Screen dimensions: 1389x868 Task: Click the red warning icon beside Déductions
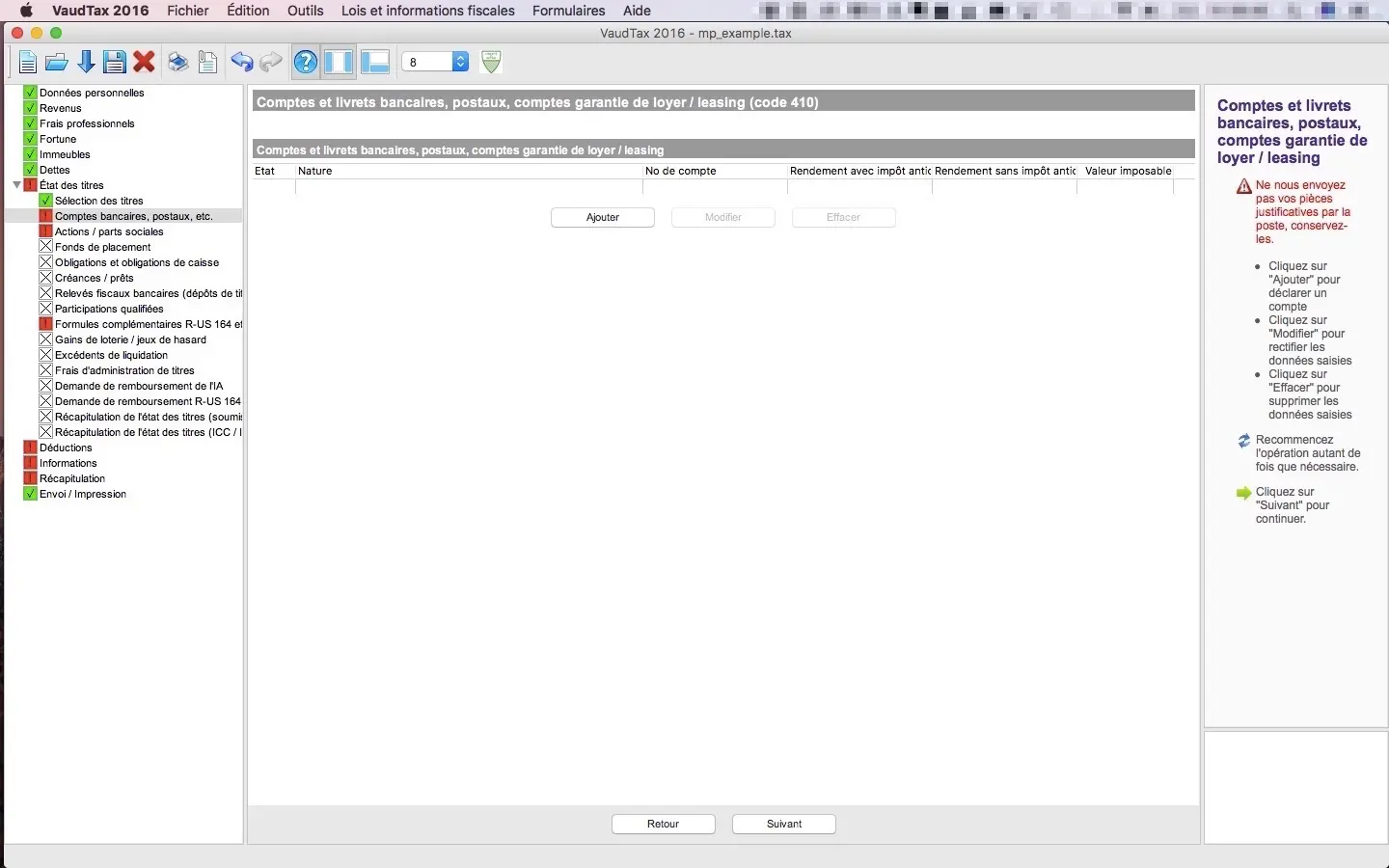[30, 448]
